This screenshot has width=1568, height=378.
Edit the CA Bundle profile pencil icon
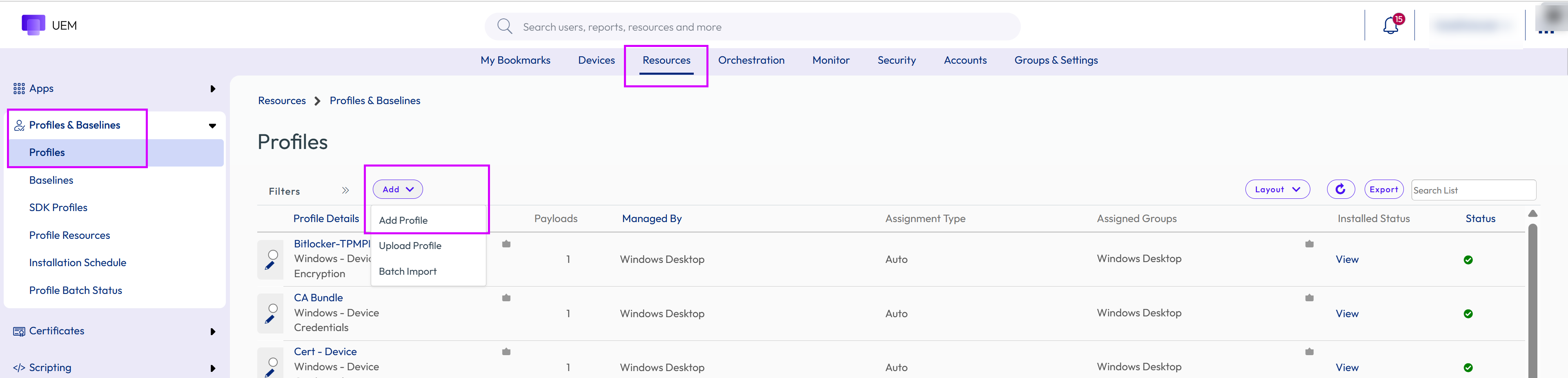click(x=269, y=320)
